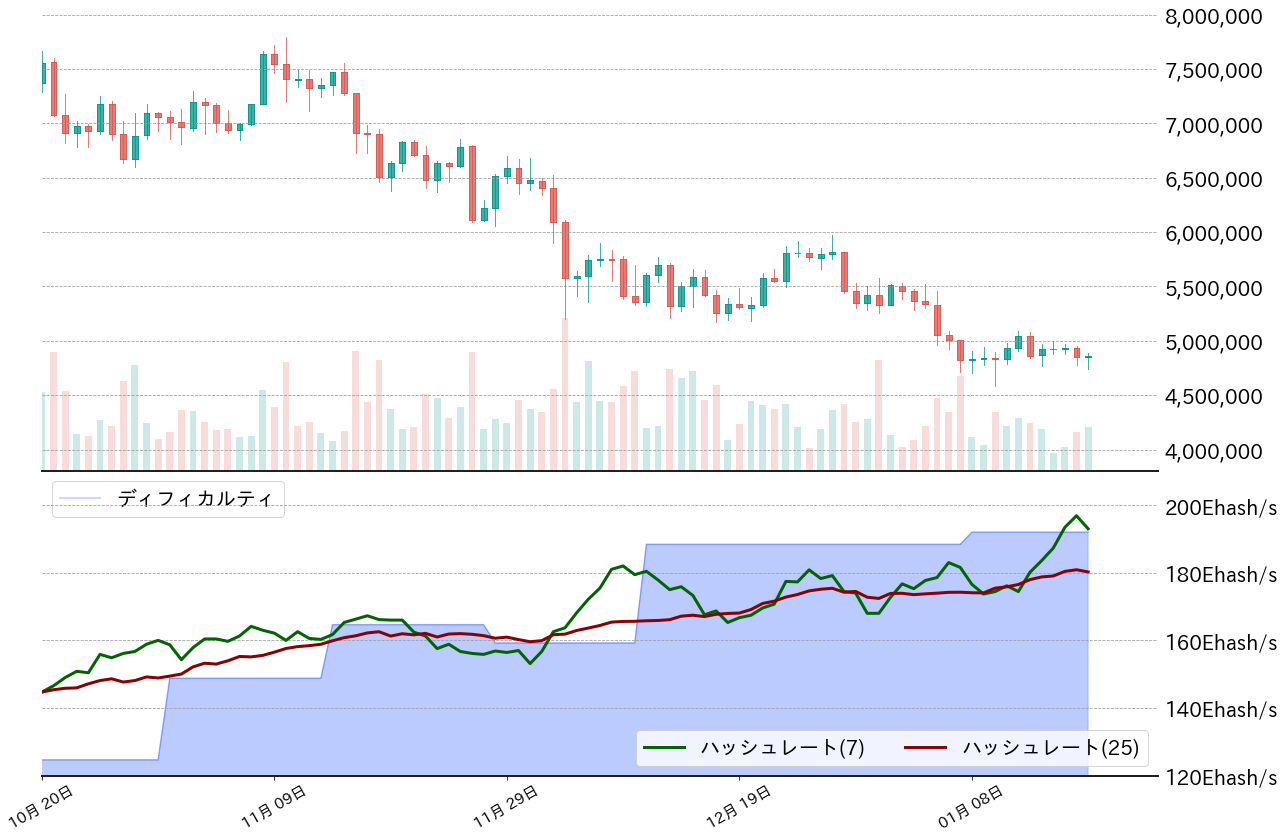Click the peak of the green hashrate line
Image resolution: width=1285 pixels, height=838 pixels.
pos(1077,516)
